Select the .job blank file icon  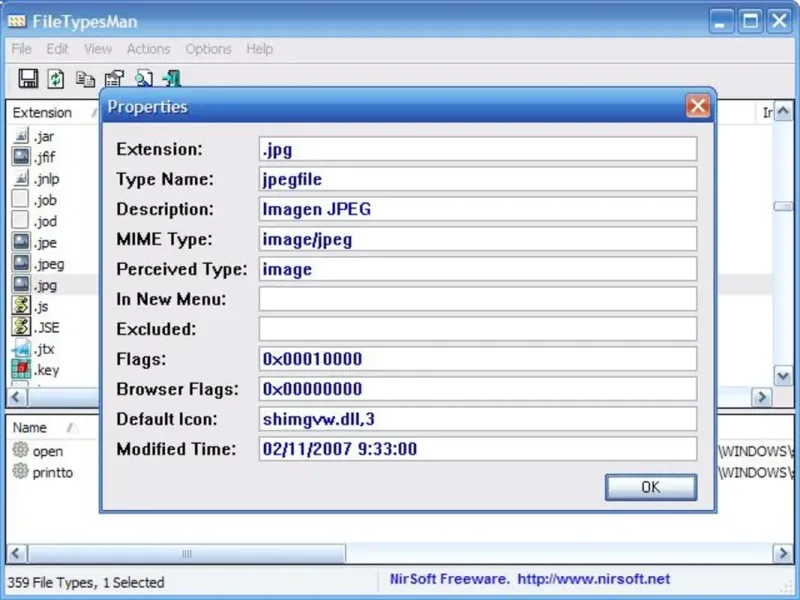tap(20, 199)
